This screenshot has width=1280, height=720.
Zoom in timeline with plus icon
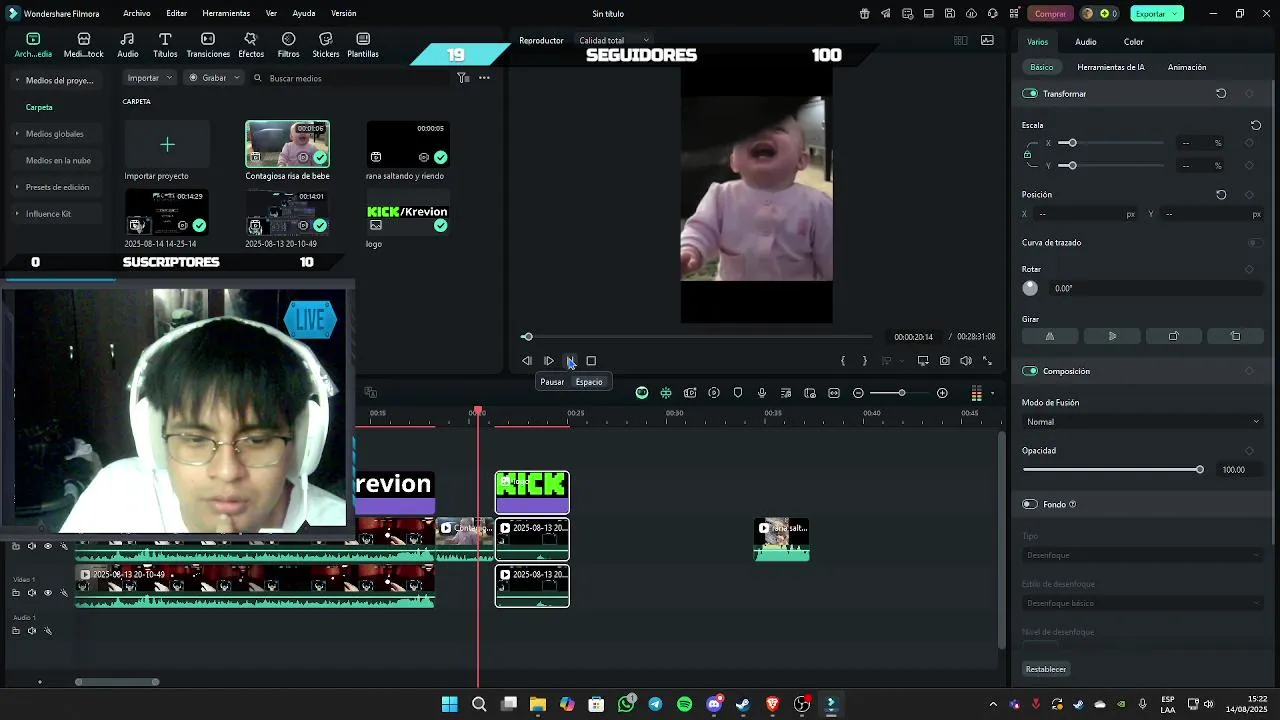[942, 393]
